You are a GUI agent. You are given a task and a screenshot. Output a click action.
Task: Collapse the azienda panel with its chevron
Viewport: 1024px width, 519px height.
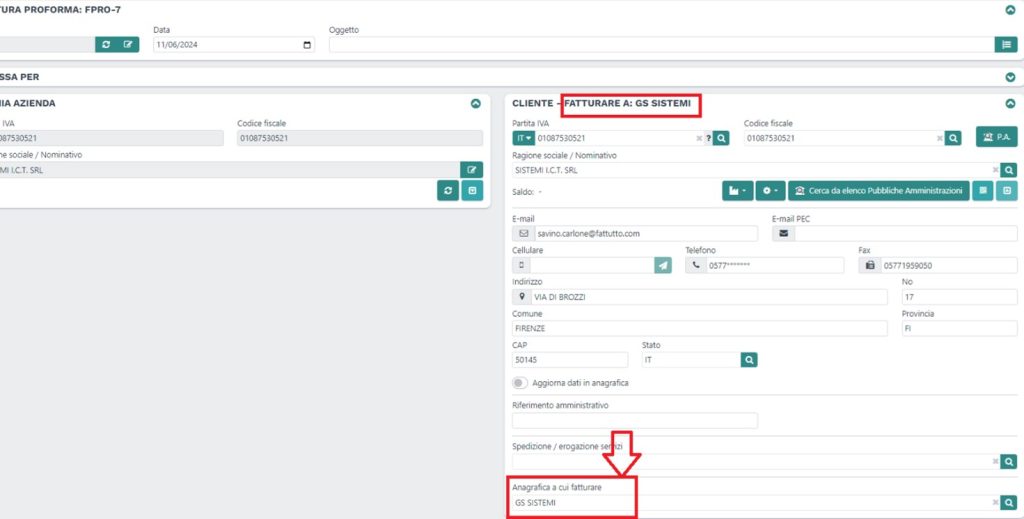(475, 103)
